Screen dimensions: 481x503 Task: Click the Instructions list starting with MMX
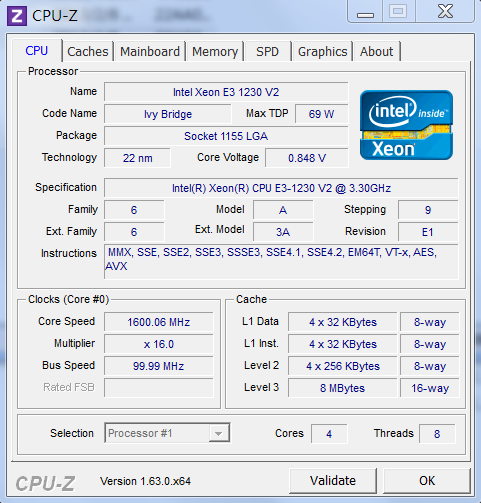[x=281, y=262]
